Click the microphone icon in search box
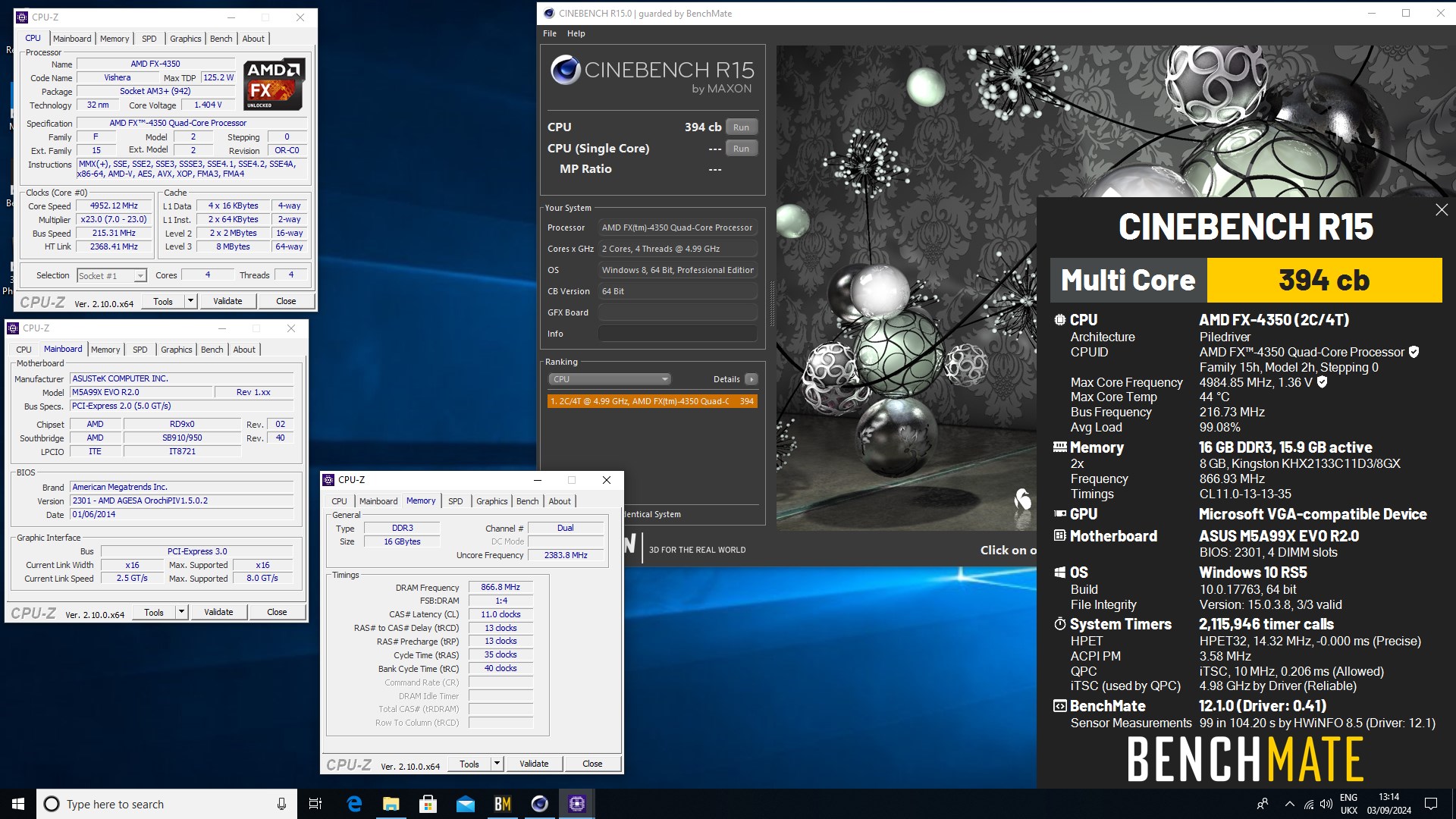Screen dimensions: 1456x819 (281, 804)
